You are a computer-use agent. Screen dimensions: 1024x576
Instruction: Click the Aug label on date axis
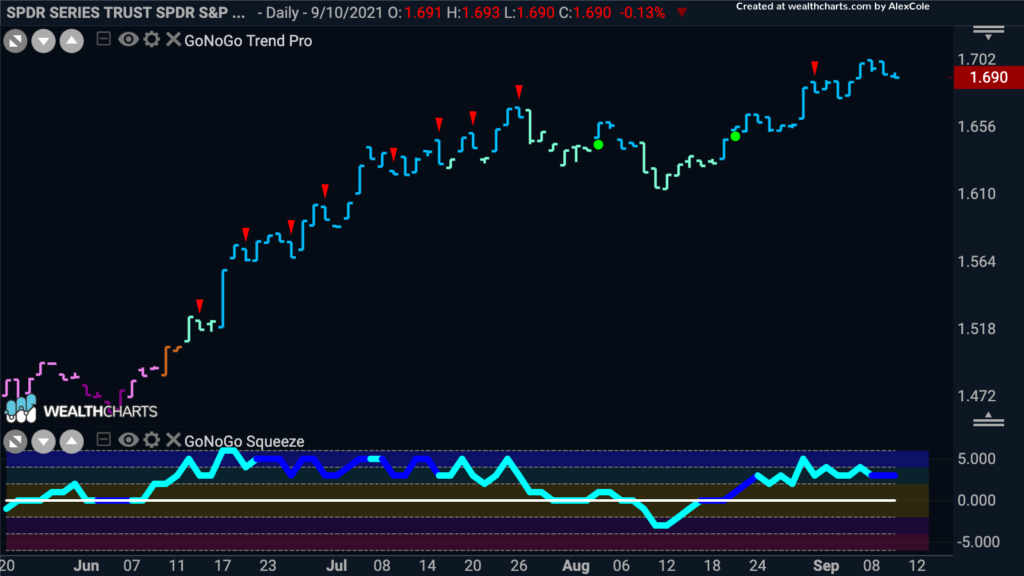(x=576, y=566)
